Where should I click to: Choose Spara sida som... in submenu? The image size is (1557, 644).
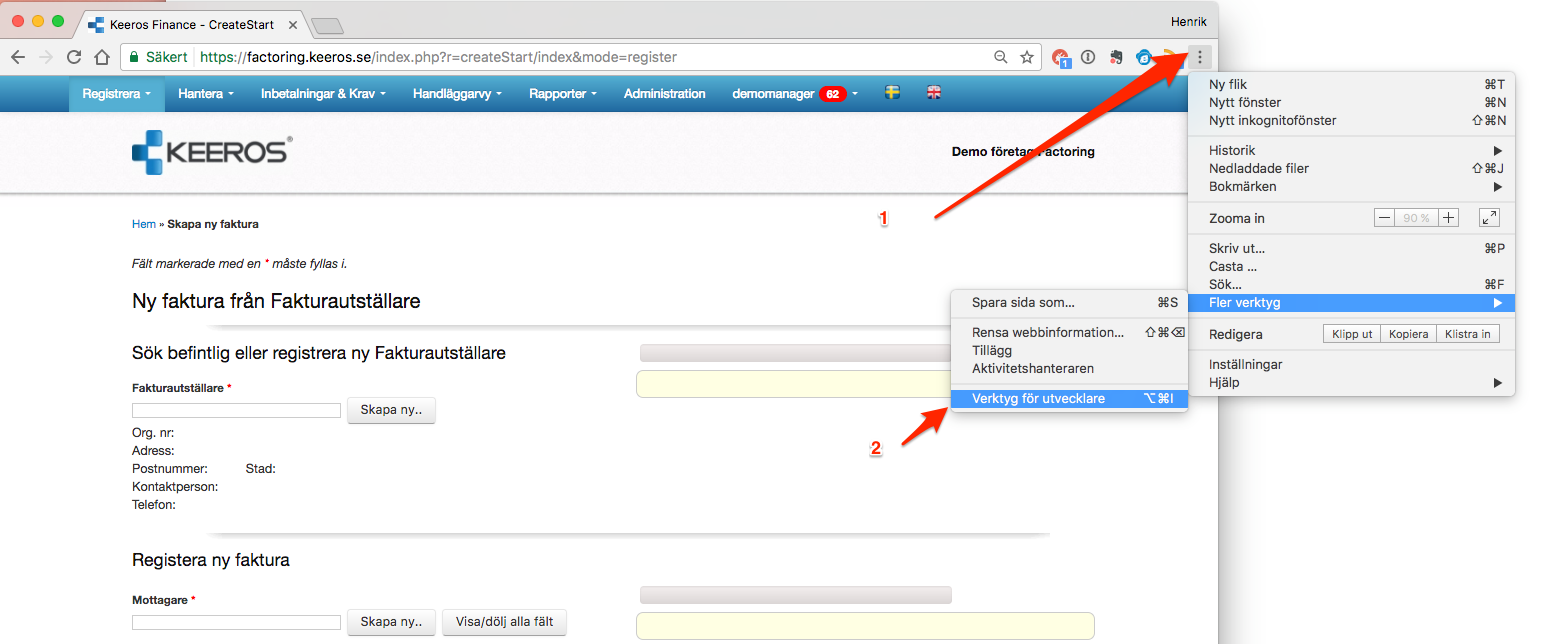[x=1068, y=302]
